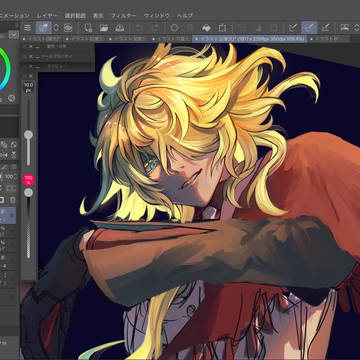
Task: Click the Clear circle icon in command bar
Action: point(174,28)
